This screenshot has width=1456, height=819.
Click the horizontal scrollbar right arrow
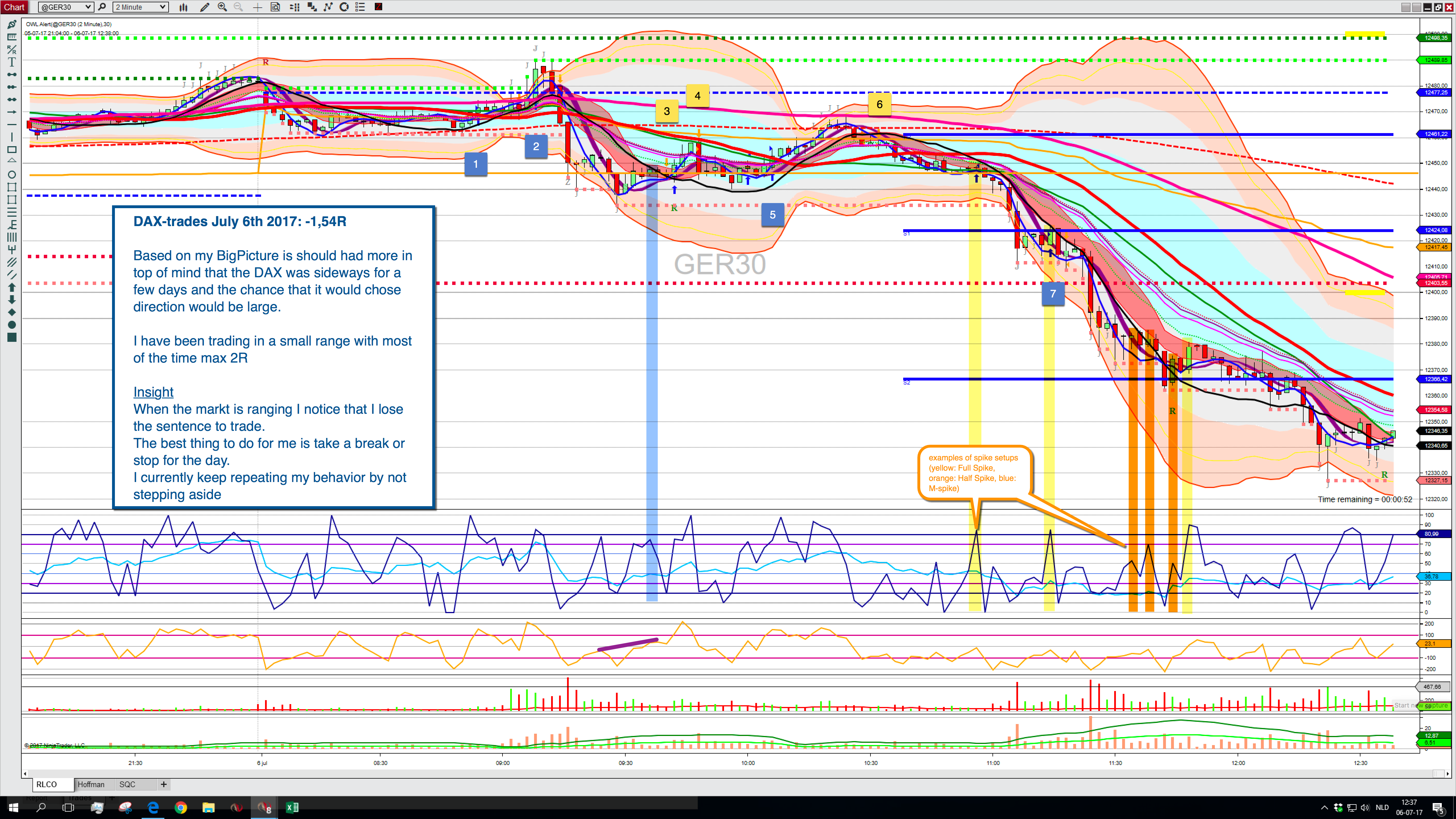pyautogui.click(x=1448, y=773)
